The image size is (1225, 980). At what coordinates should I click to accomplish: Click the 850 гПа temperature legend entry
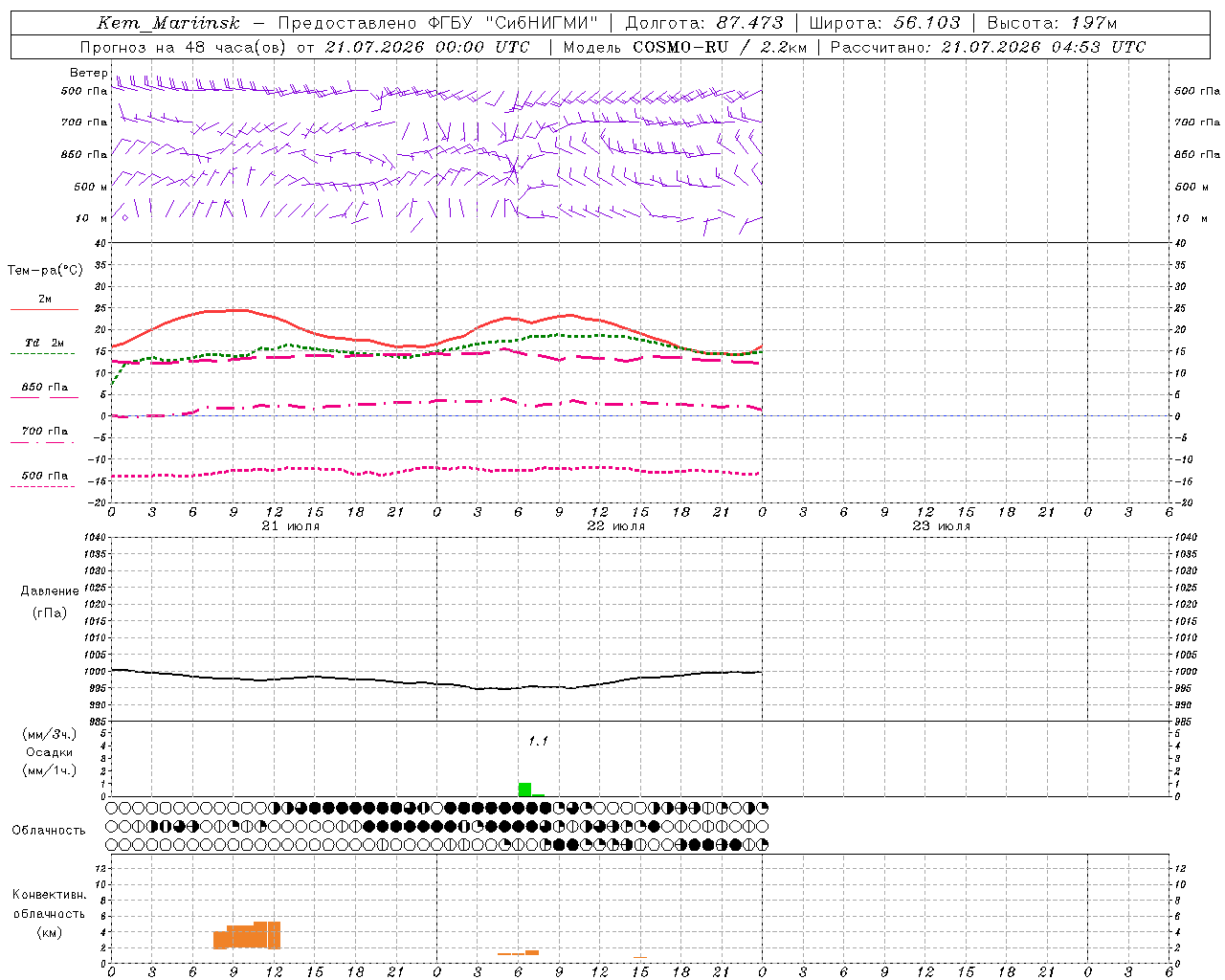[45, 391]
